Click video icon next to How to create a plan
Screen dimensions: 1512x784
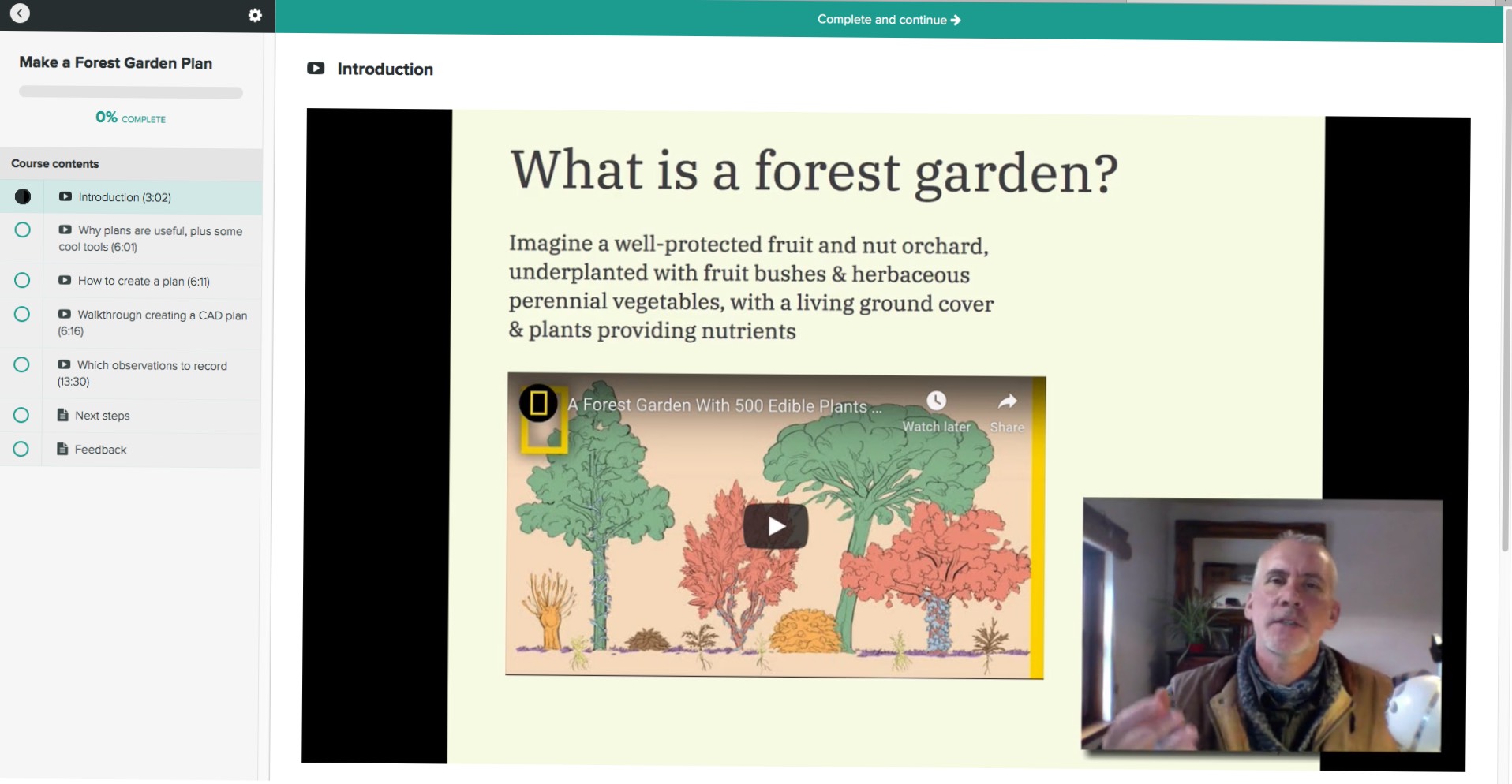click(x=65, y=280)
